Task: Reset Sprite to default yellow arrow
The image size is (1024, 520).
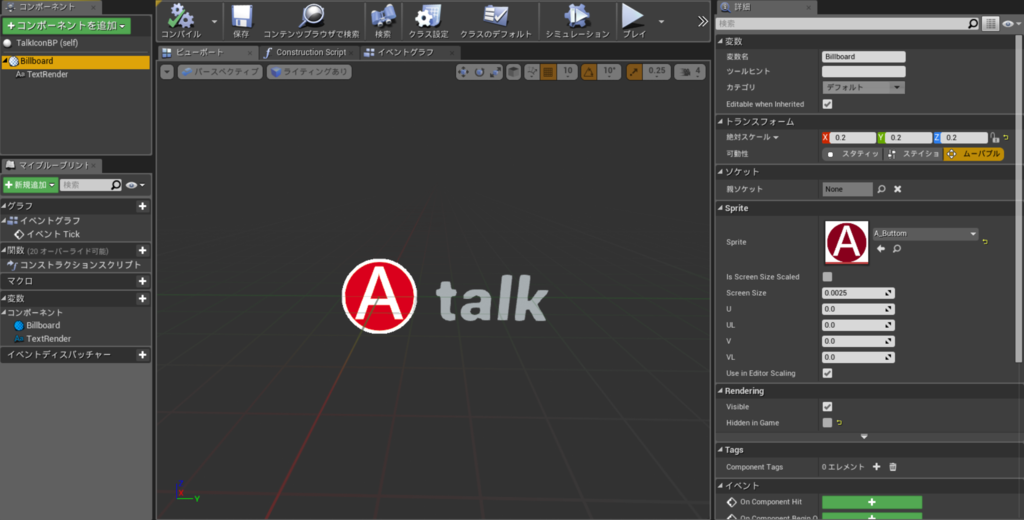Action: pyautogui.click(x=985, y=242)
